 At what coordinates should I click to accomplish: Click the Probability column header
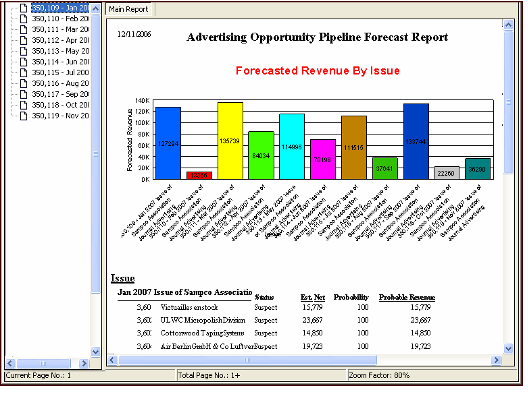[x=351, y=297]
